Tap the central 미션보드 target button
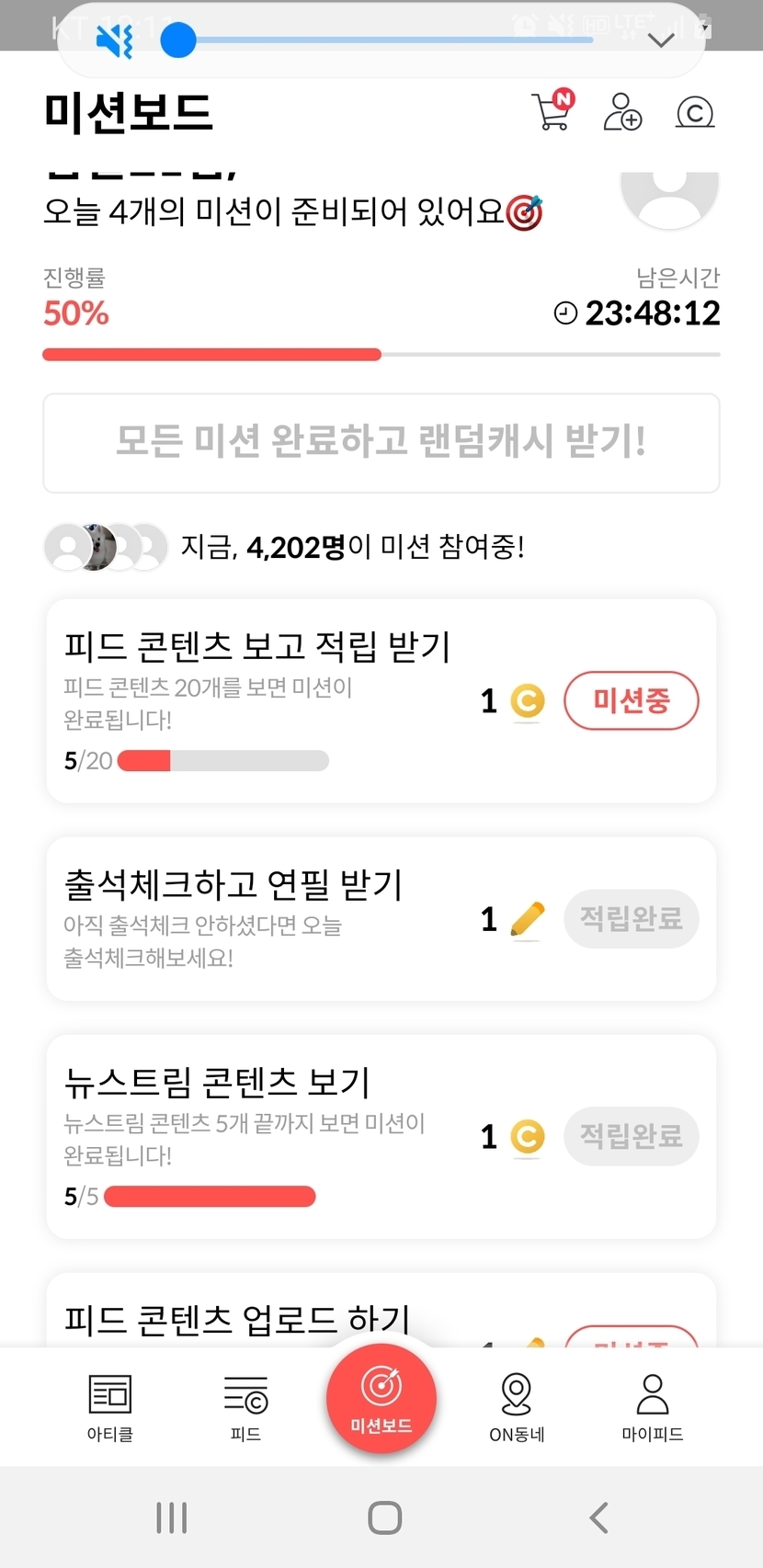The height and width of the screenshot is (1568, 763). click(x=381, y=1397)
